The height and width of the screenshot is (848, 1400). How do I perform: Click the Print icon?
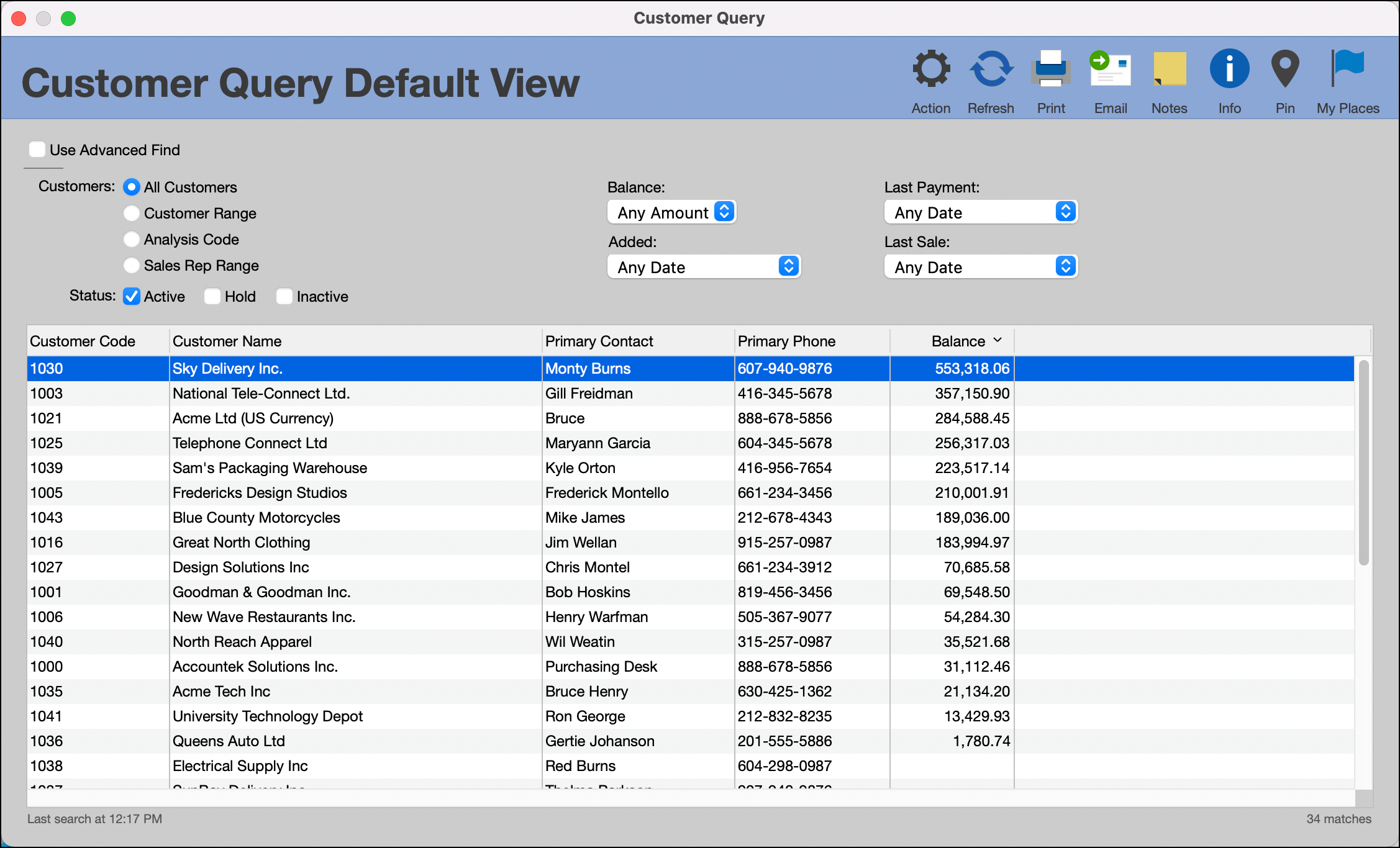point(1050,69)
